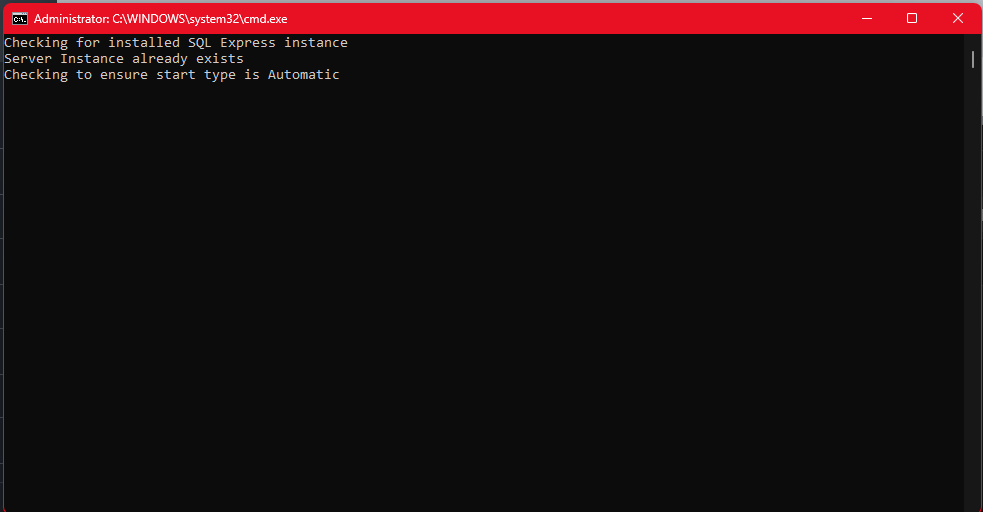Image resolution: width=983 pixels, height=512 pixels.
Task: Click the console vertical scrollbar thumb
Action: (x=972, y=60)
